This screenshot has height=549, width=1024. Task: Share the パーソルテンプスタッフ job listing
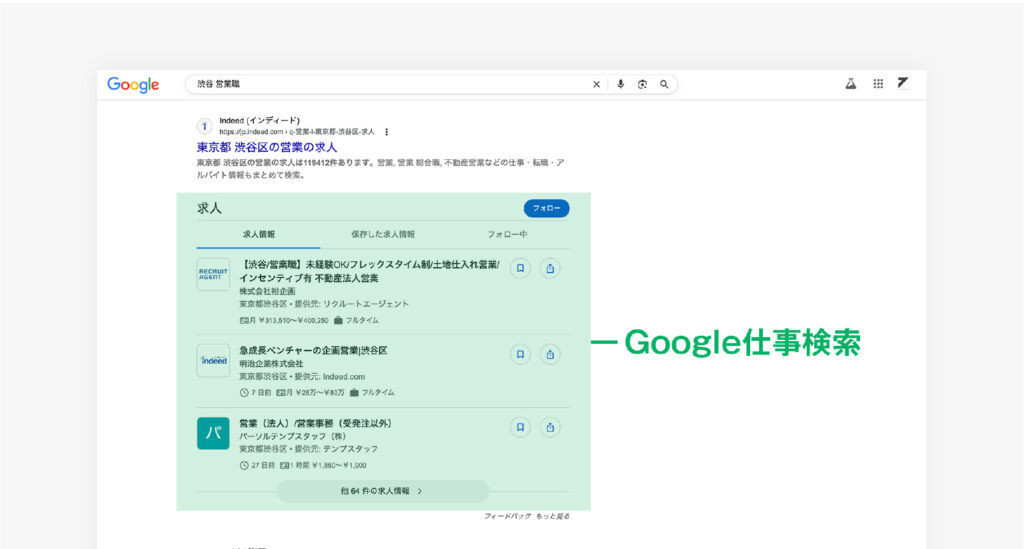[550, 427]
